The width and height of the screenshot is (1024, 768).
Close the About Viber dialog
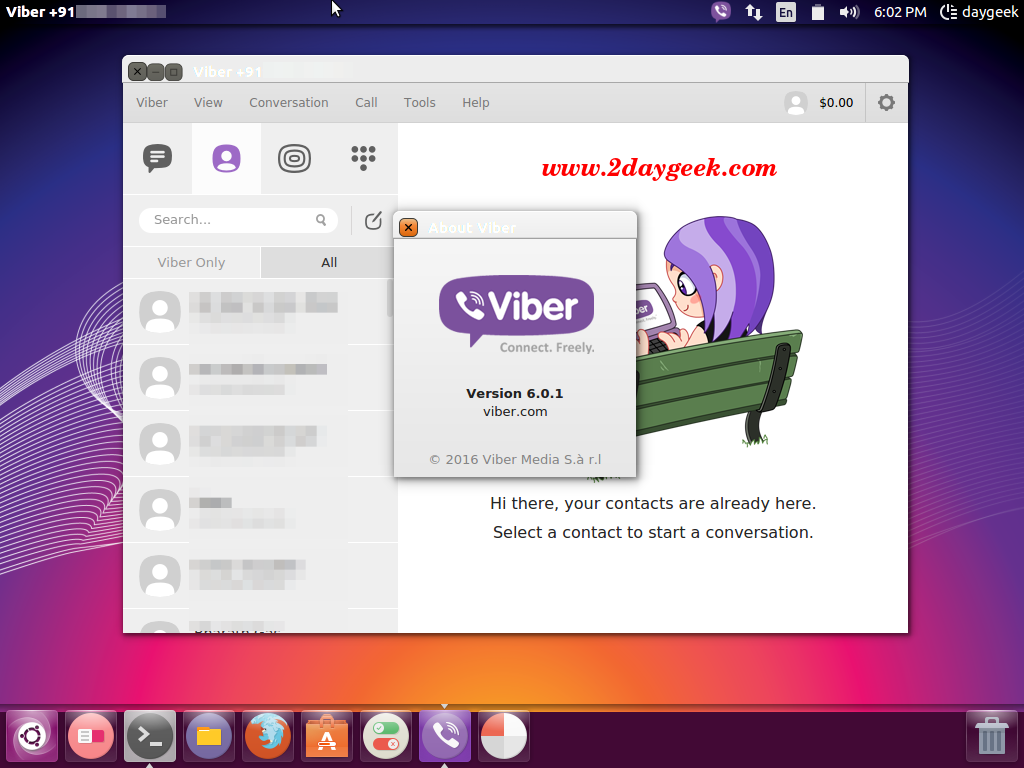408,227
